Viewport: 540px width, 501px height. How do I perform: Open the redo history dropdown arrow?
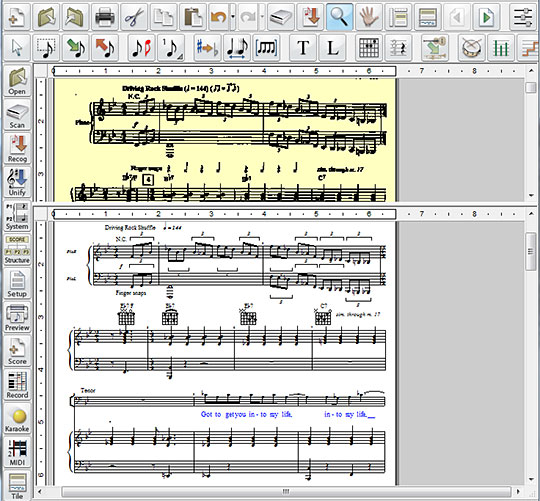262,17
